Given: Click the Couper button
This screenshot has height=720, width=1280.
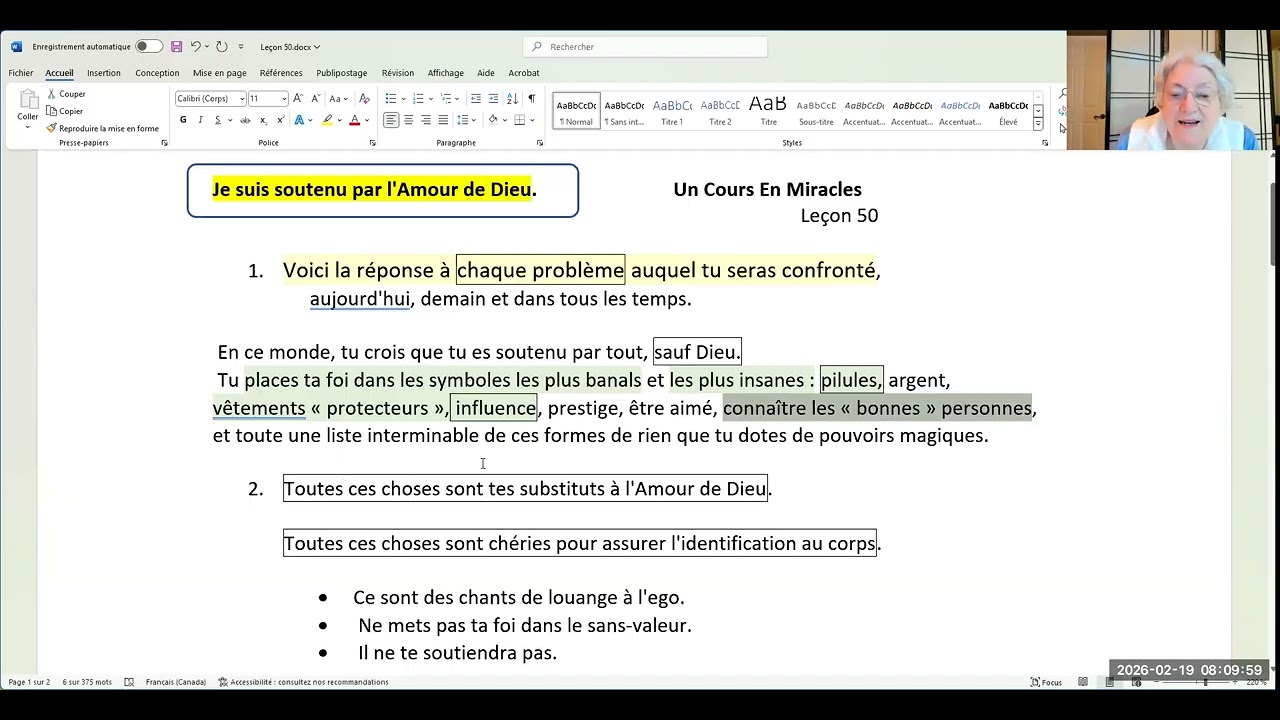Looking at the screenshot, I should point(66,94).
